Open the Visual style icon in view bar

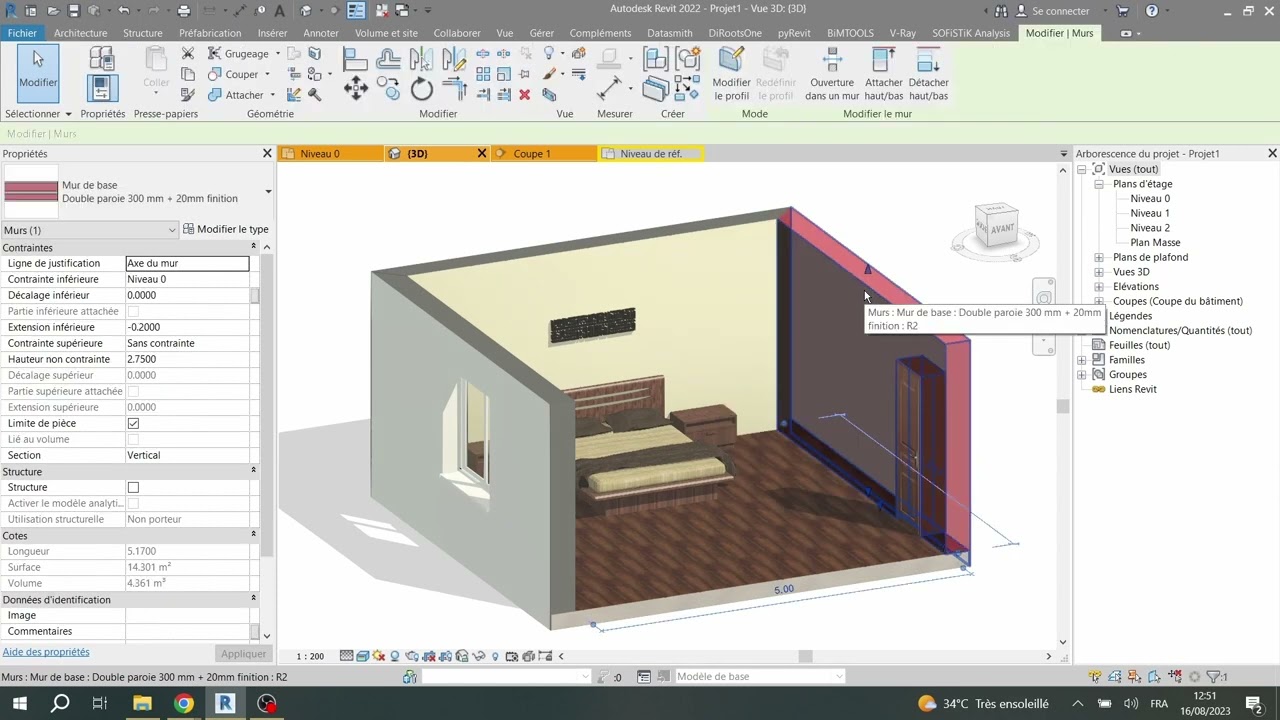[362, 656]
